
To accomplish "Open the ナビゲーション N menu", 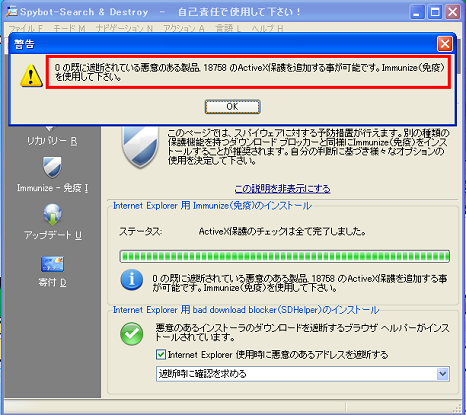I will [x=124, y=29].
